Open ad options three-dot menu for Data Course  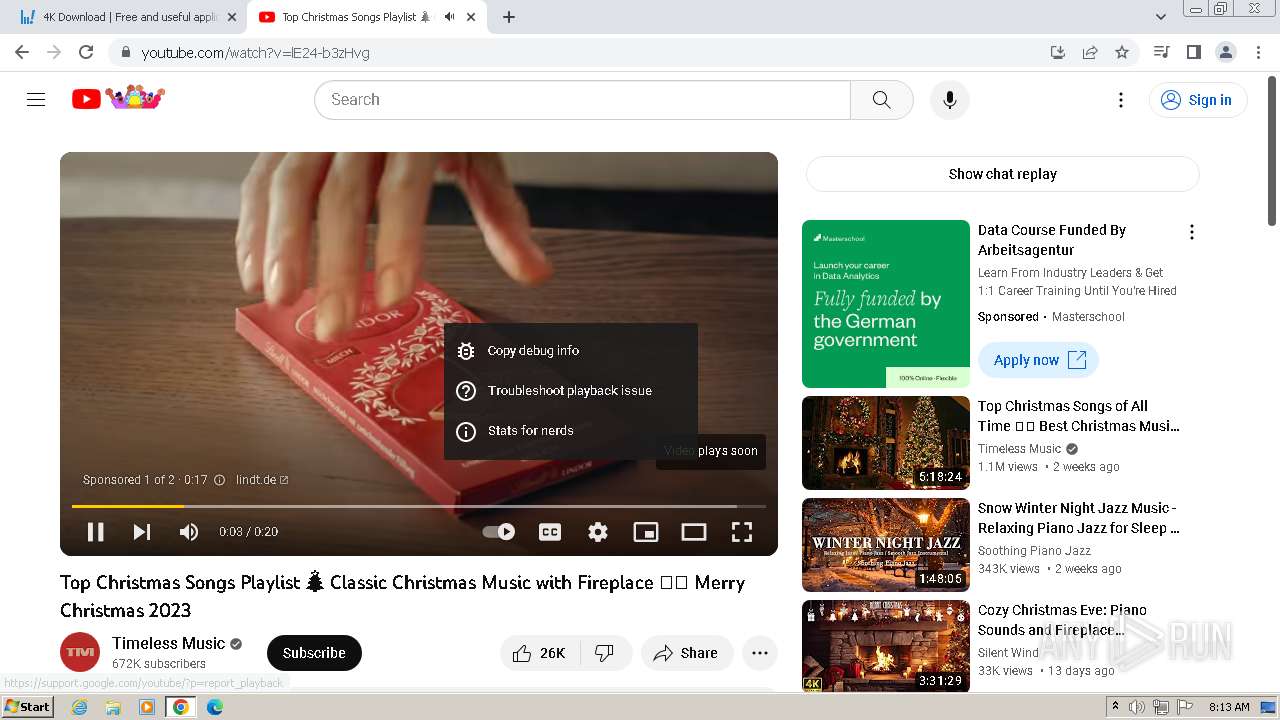click(x=1191, y=232)
